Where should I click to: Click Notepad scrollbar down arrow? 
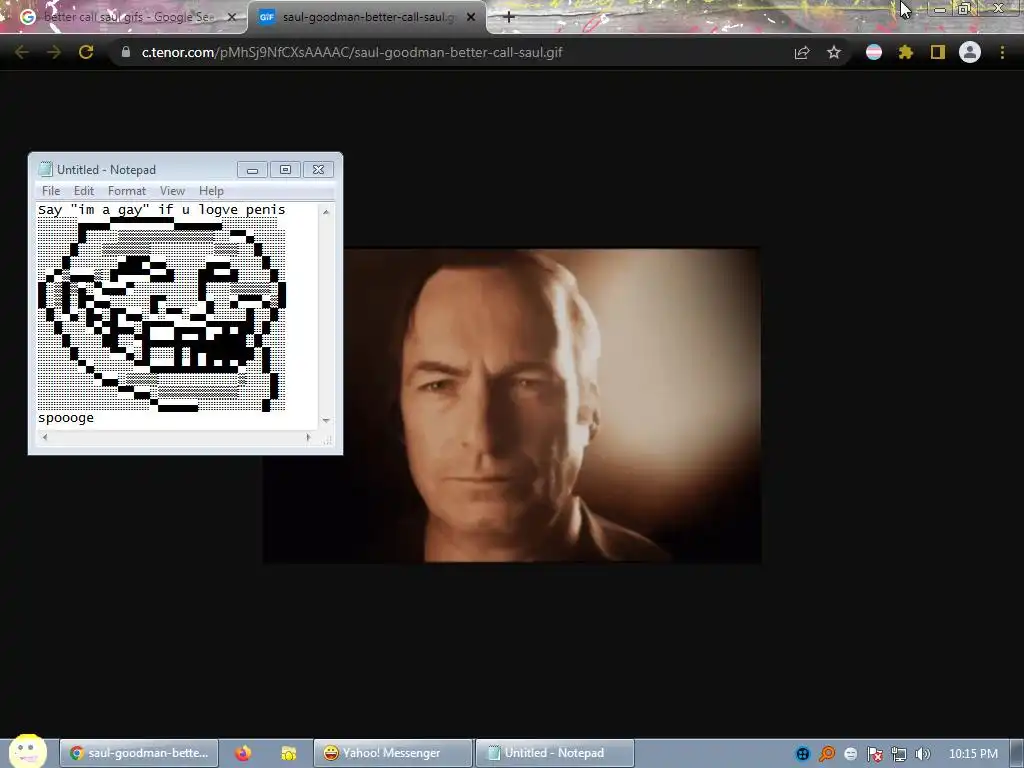325,421
